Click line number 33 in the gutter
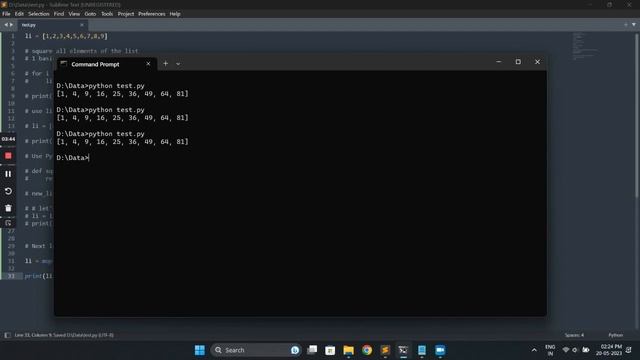640x360 pixels. click(x=11, y=276)
